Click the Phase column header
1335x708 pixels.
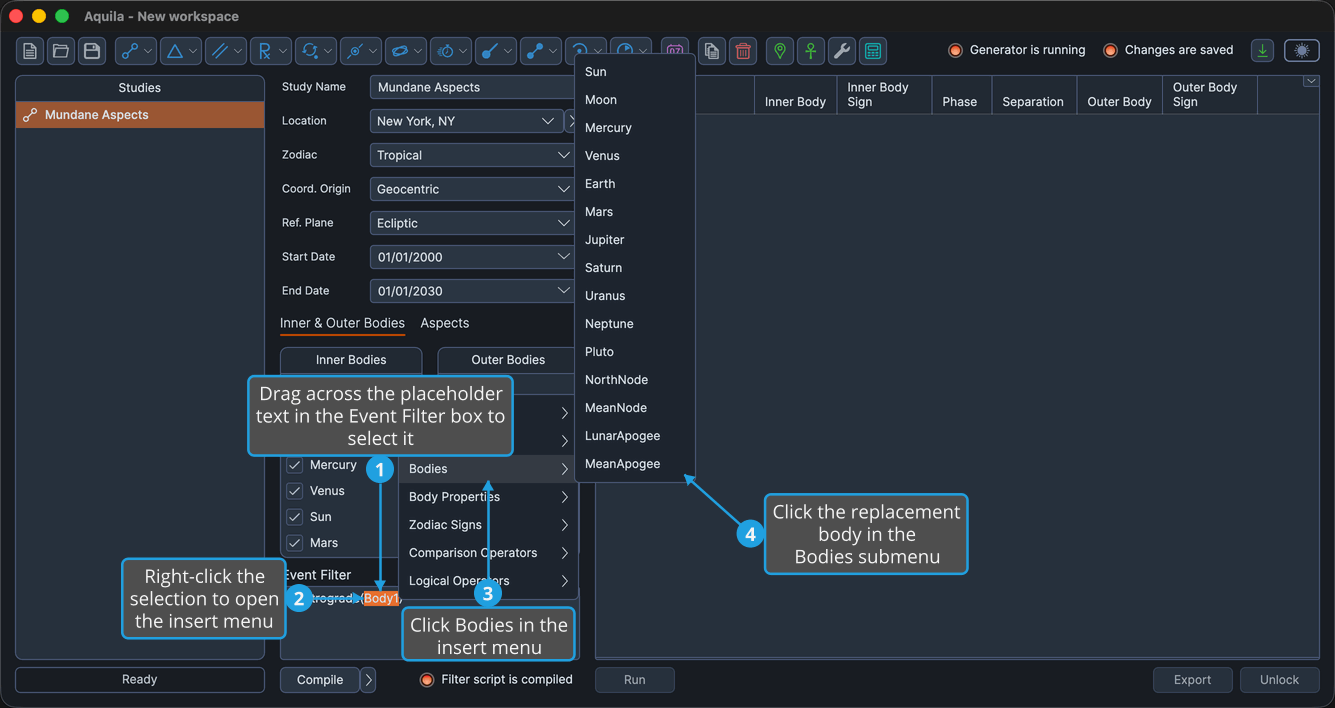(x=960, y=95)
